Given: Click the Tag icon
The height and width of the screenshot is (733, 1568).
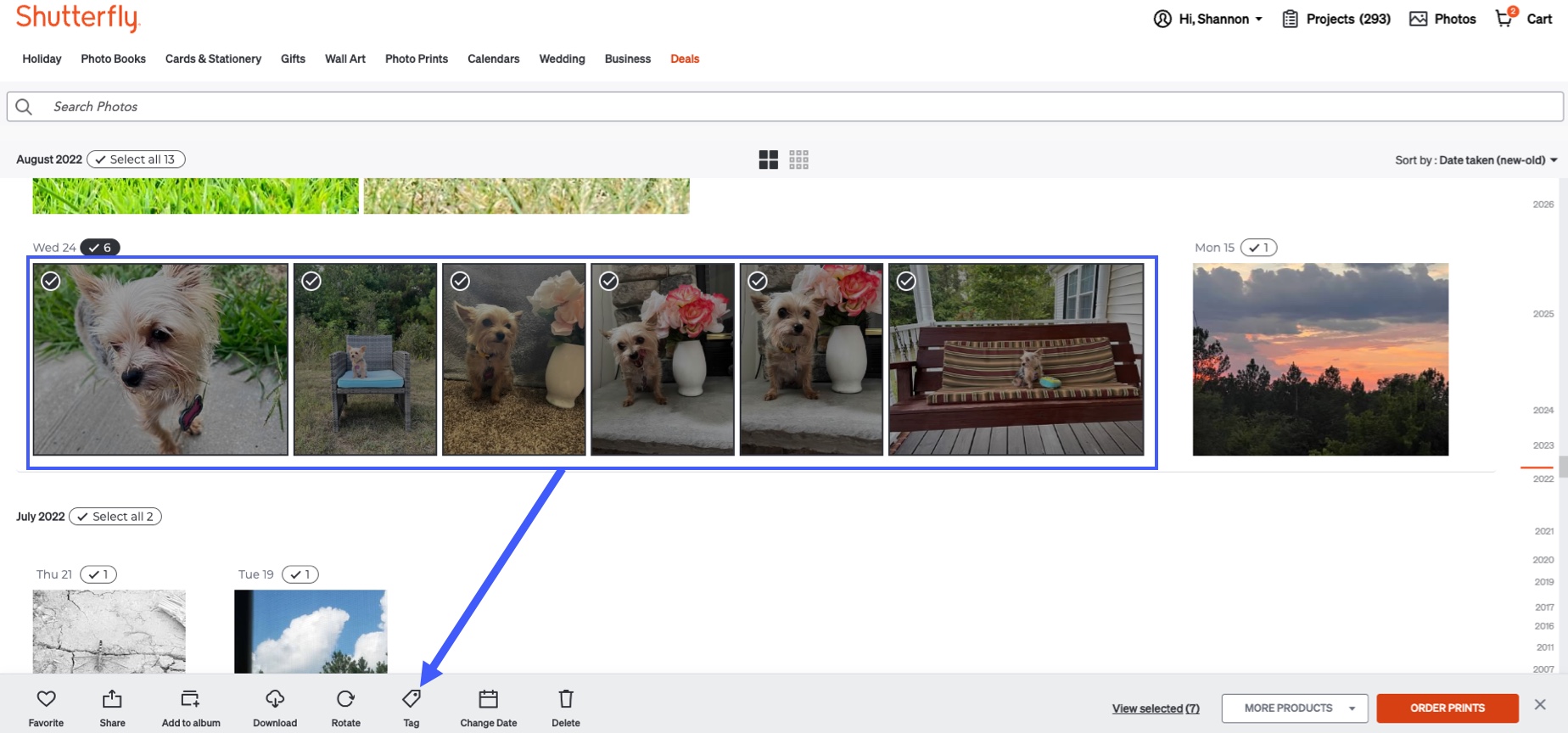Looking at the screenshot, I should (412, 698).
